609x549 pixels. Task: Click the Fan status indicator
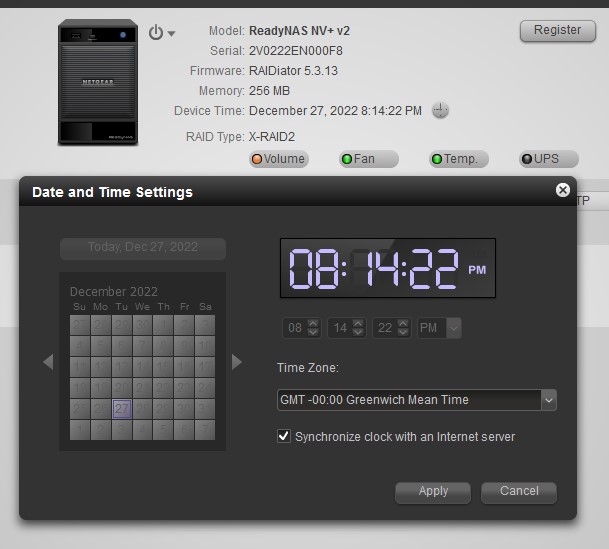pyautogui.click(x=369, y=159)
